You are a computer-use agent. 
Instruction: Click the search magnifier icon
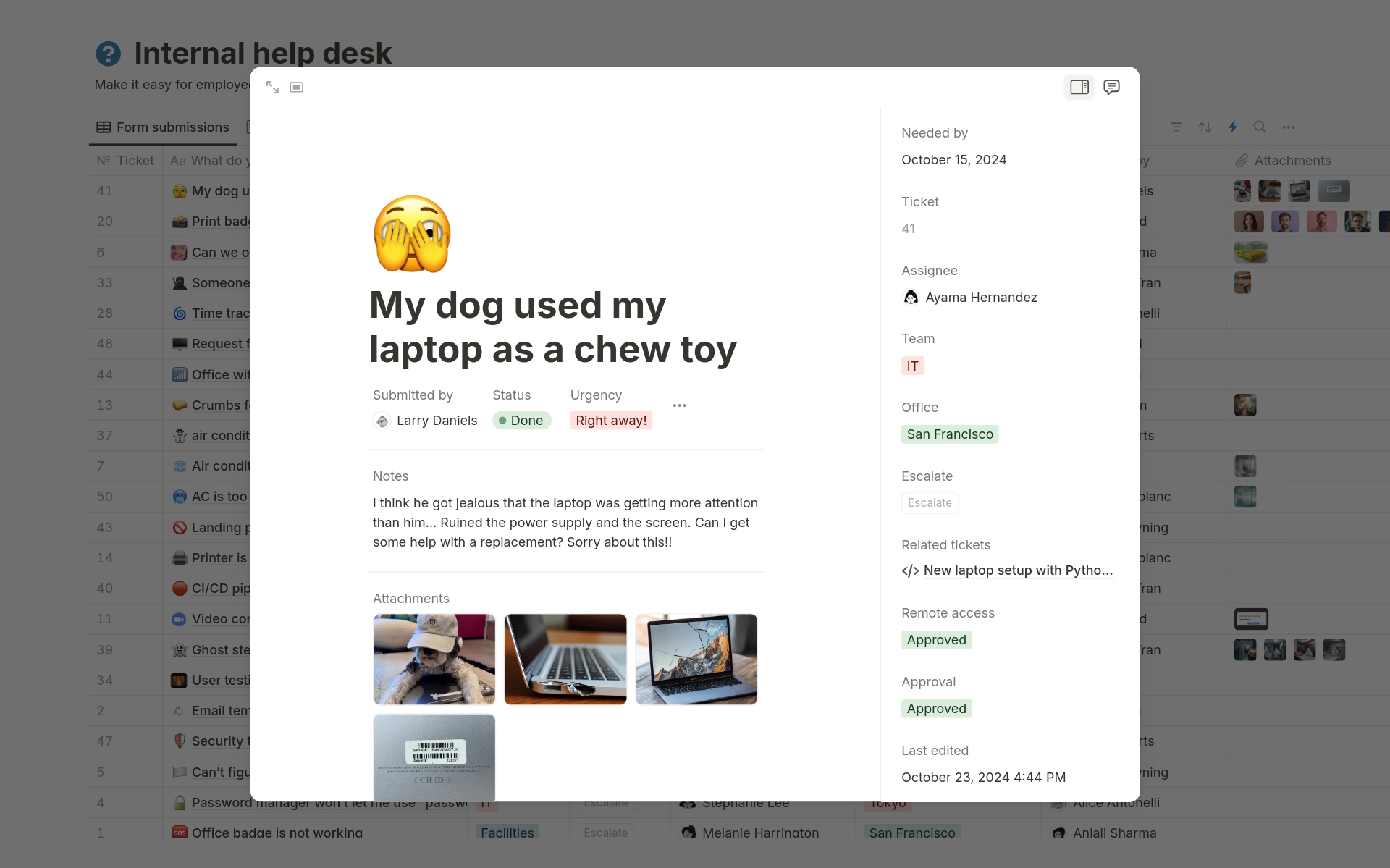pyautogui.click(x=1260, y=127)
